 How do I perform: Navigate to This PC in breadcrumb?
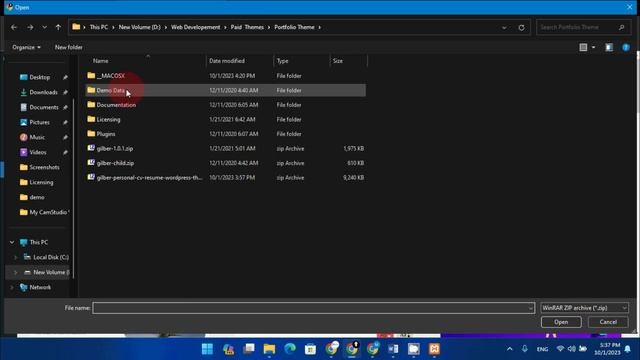(x=99, y=27)
